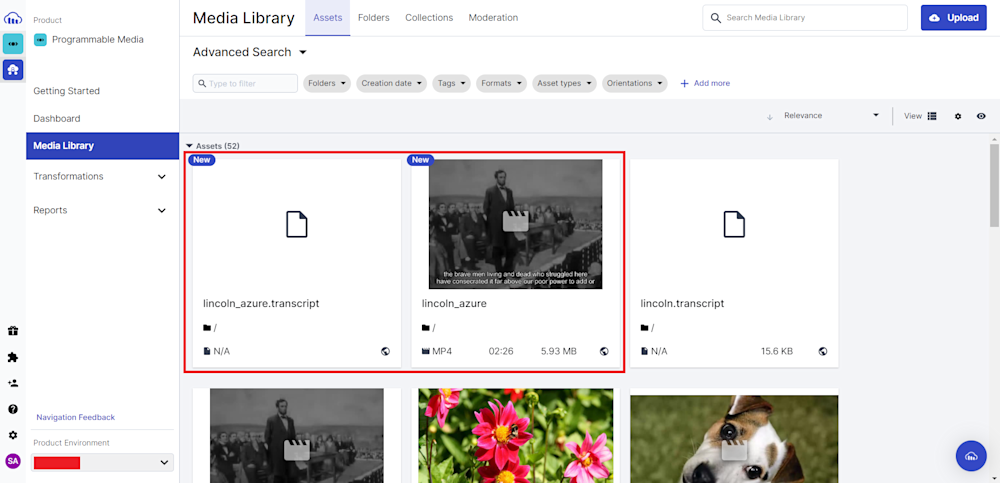Open the Tags filter dropdown
Viewport: 1000px width, 483px height.
tap(451, 84)
